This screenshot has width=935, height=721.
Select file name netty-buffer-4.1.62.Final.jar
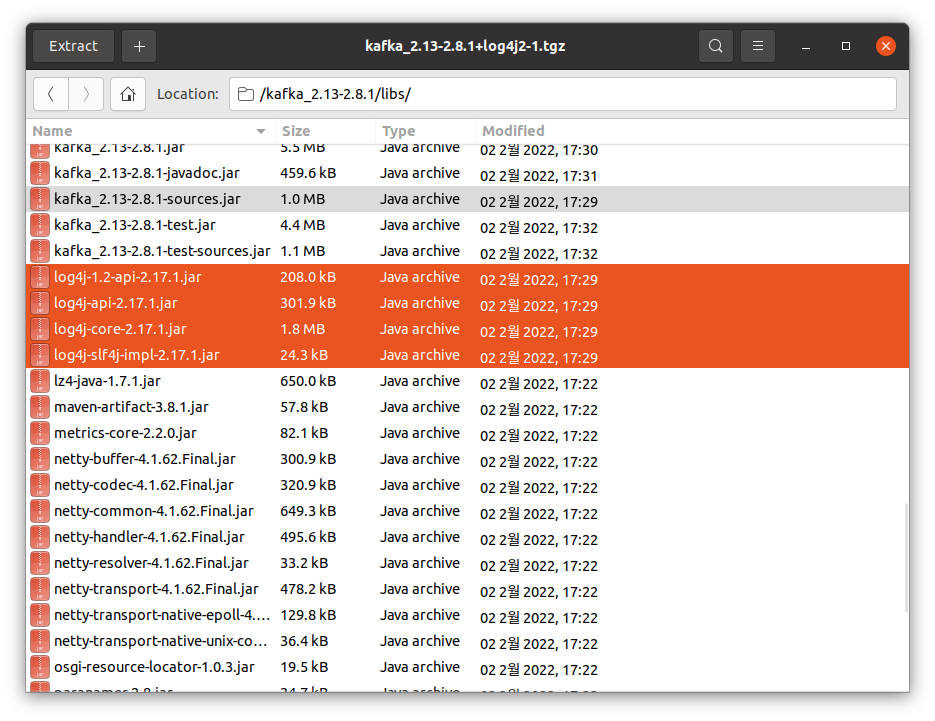(x=145, y=459)
